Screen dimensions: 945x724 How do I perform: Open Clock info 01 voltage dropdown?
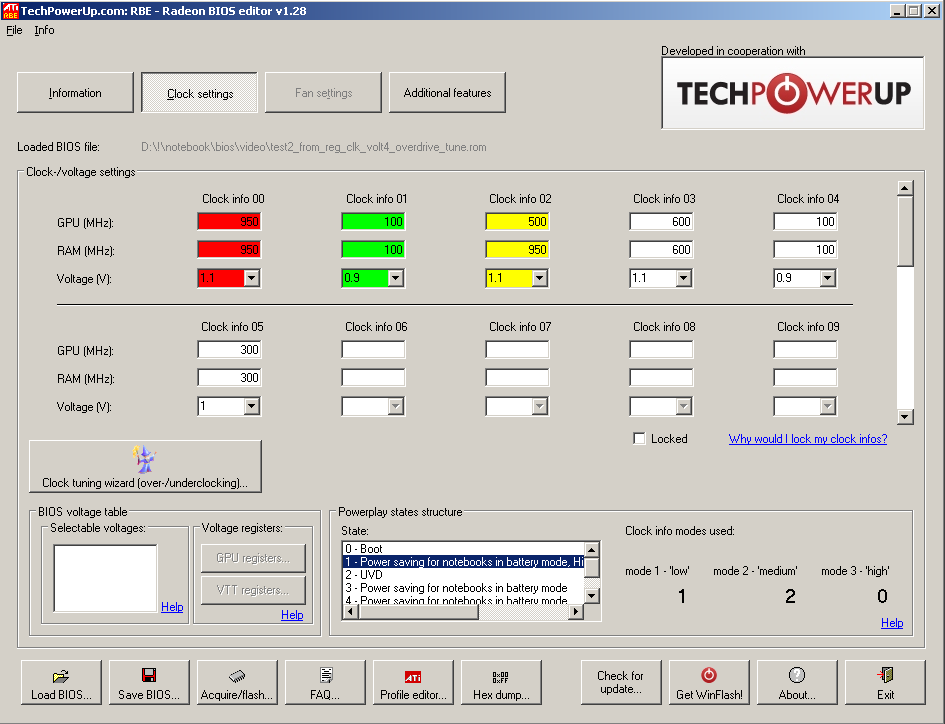point(396,278)
